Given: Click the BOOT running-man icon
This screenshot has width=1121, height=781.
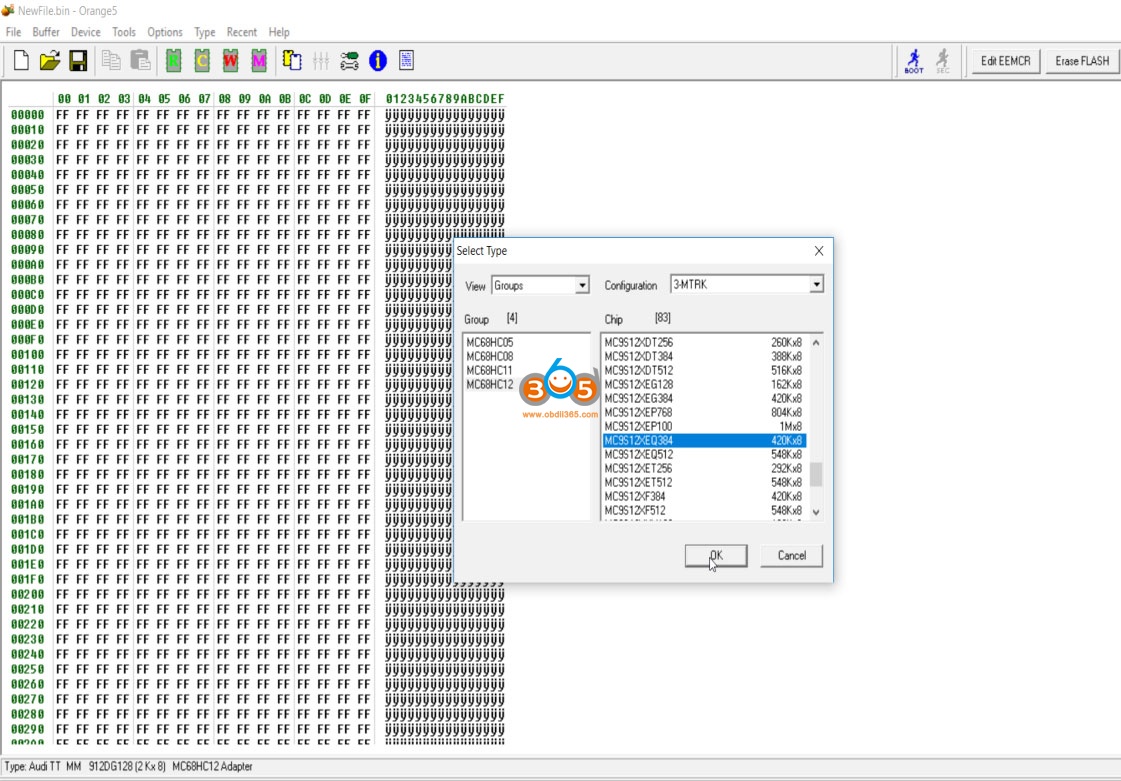Looking at the screenshot, I should tap(914, 62).
